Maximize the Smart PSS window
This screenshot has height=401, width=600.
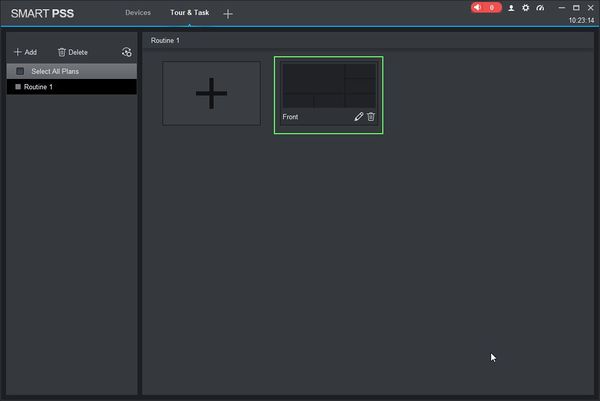point(576,8)
